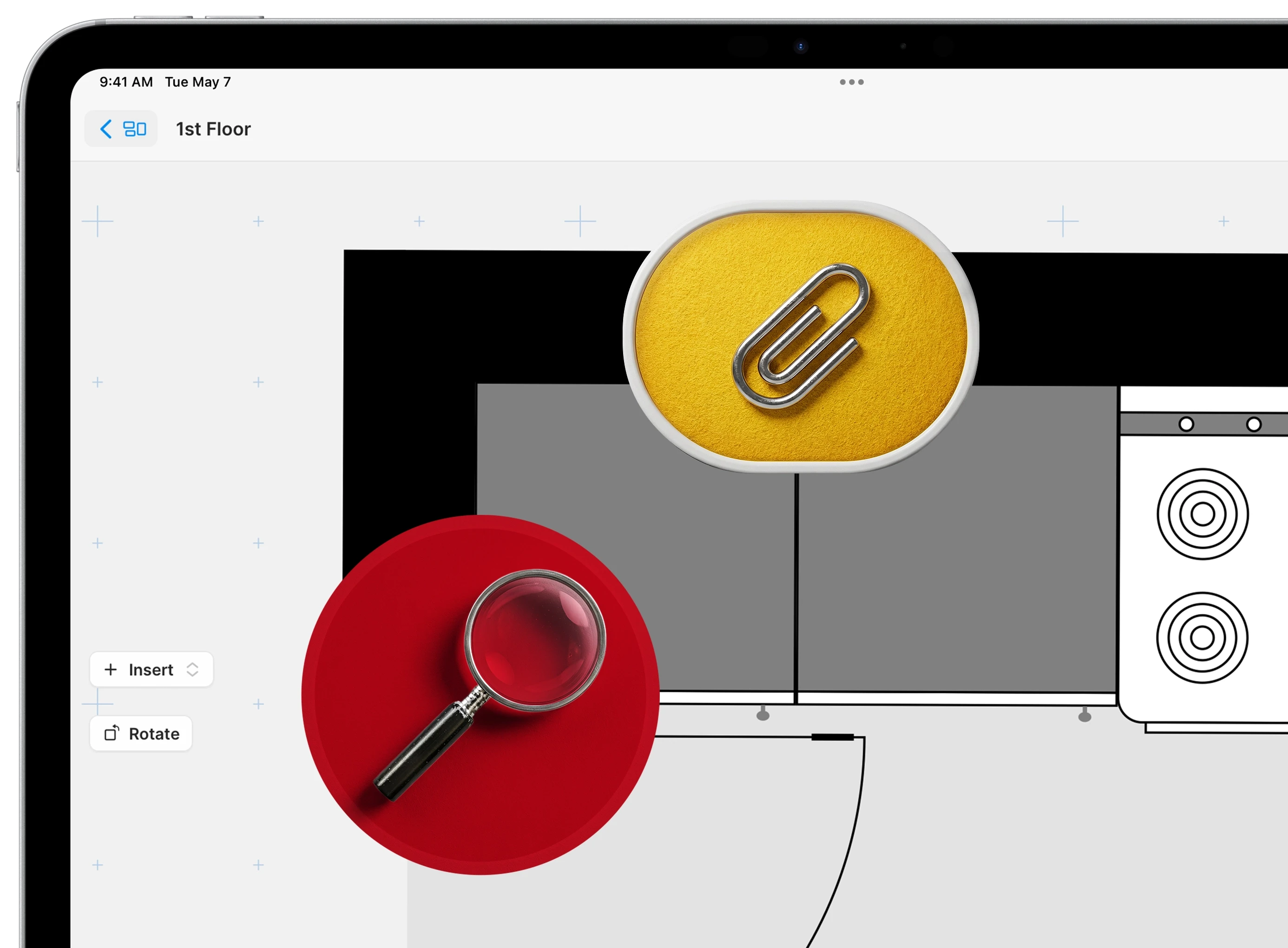Open the three-dot multitasking menu
Viewport: 1288px width, 948px height.
[851, 82]
